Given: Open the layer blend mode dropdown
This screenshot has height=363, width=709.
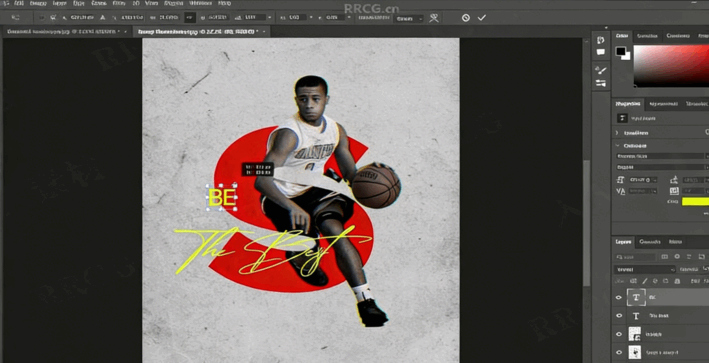Looking at the screenshot, I should tap(645, 269).
